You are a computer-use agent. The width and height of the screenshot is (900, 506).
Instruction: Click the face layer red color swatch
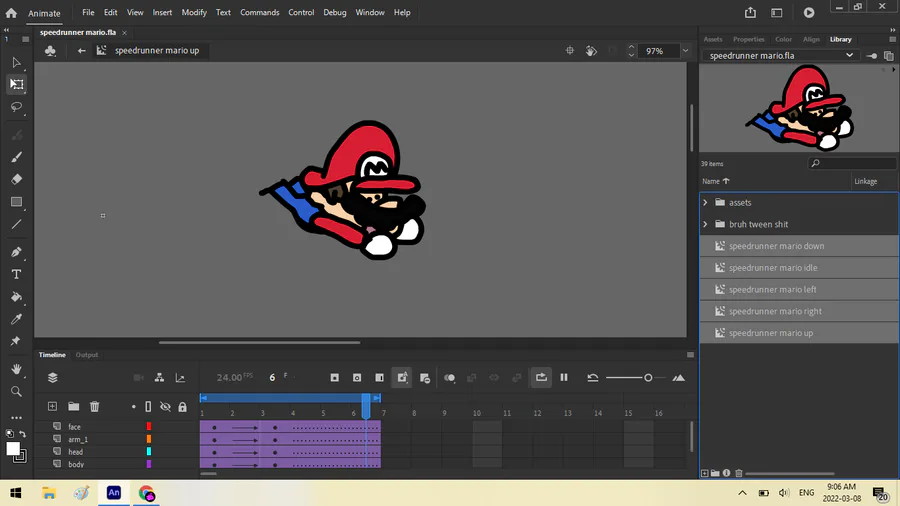pyautogui.click(x=149, y=426)
